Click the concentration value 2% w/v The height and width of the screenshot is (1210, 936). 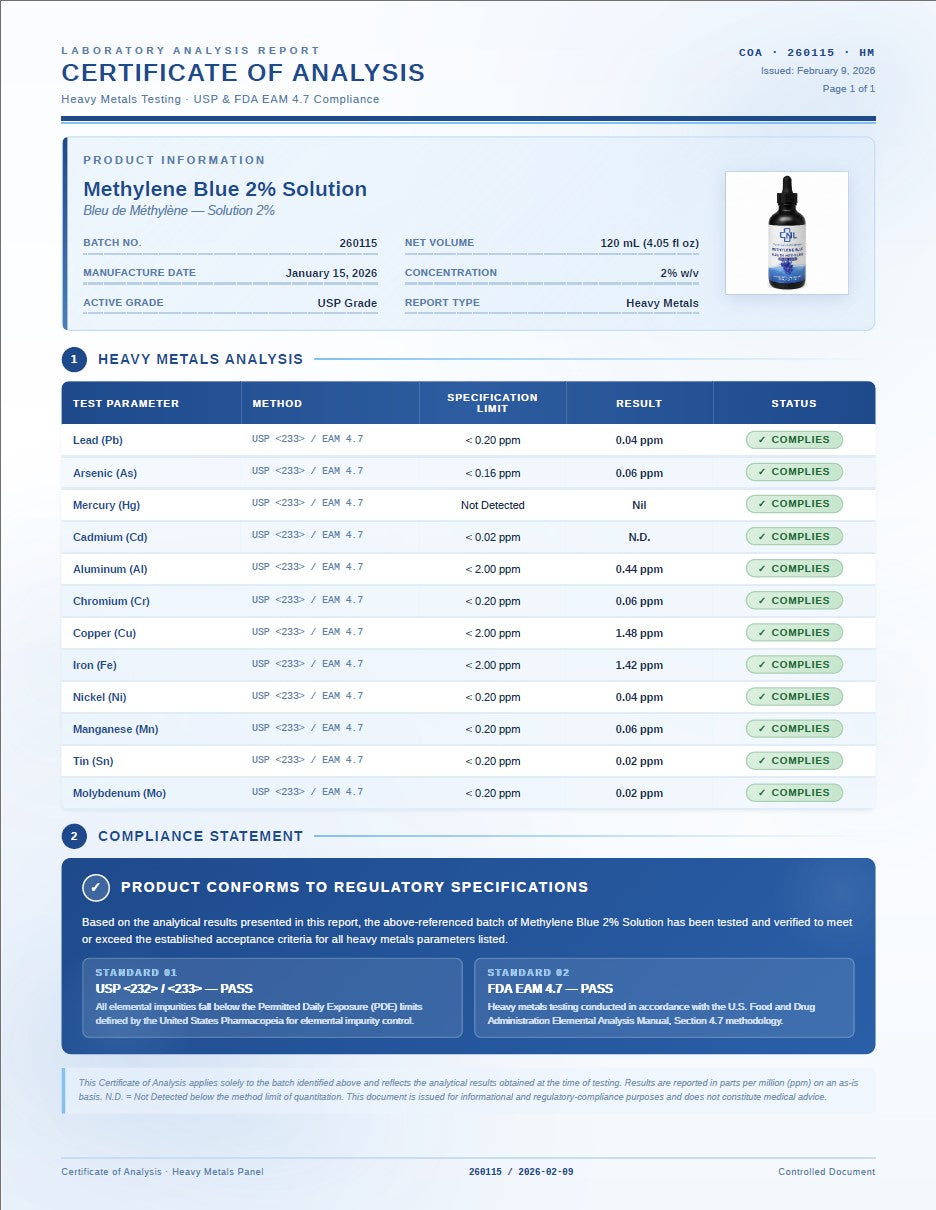[679, 273]
